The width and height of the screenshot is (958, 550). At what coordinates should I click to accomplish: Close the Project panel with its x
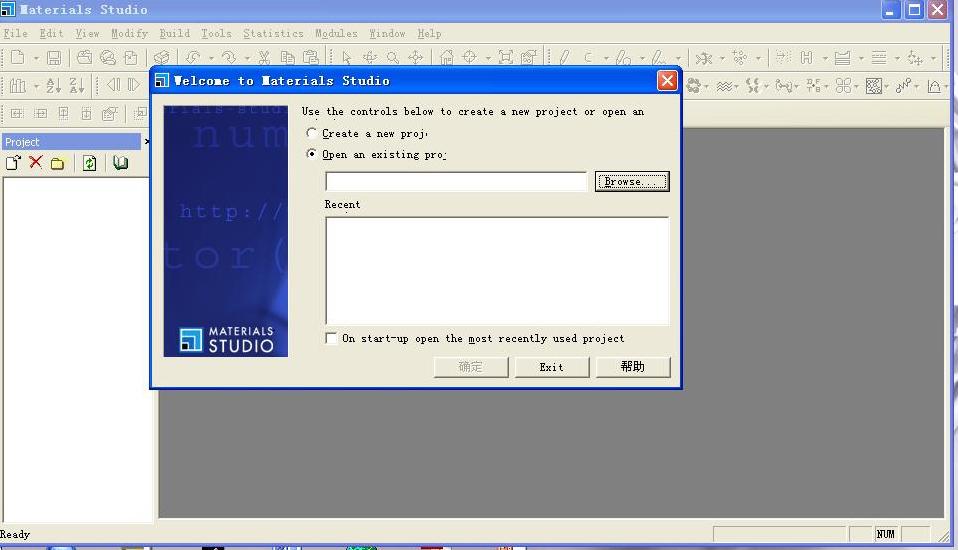[x=147, y=141]
